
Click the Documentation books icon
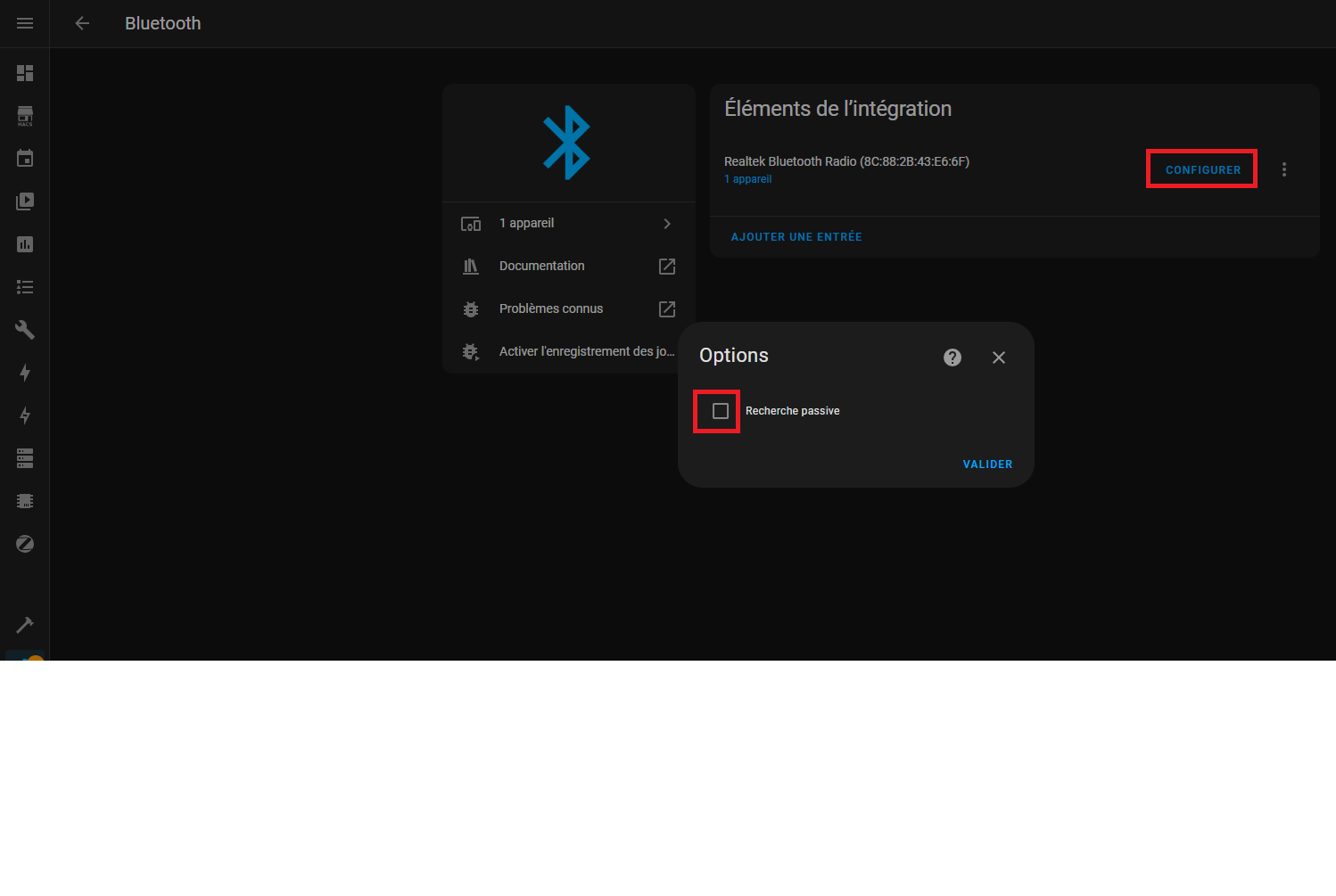tap(471, 267)
